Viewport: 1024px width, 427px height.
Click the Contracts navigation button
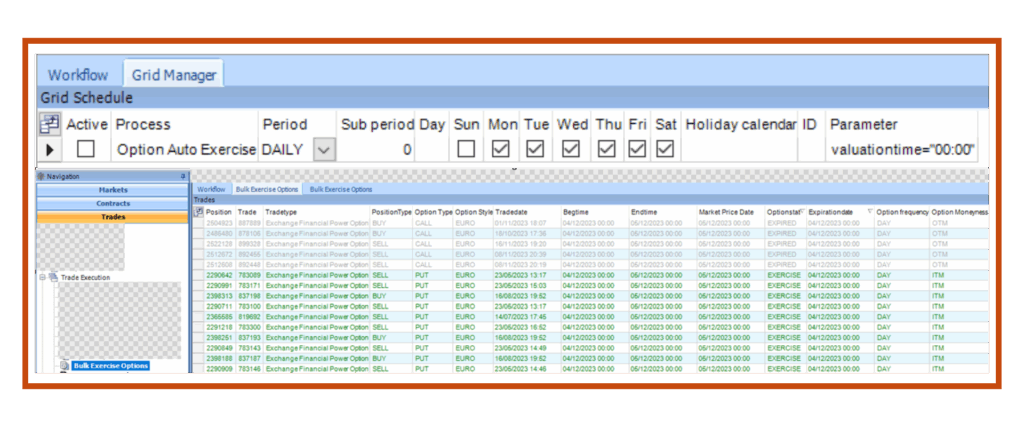click(x=112, y=202)
